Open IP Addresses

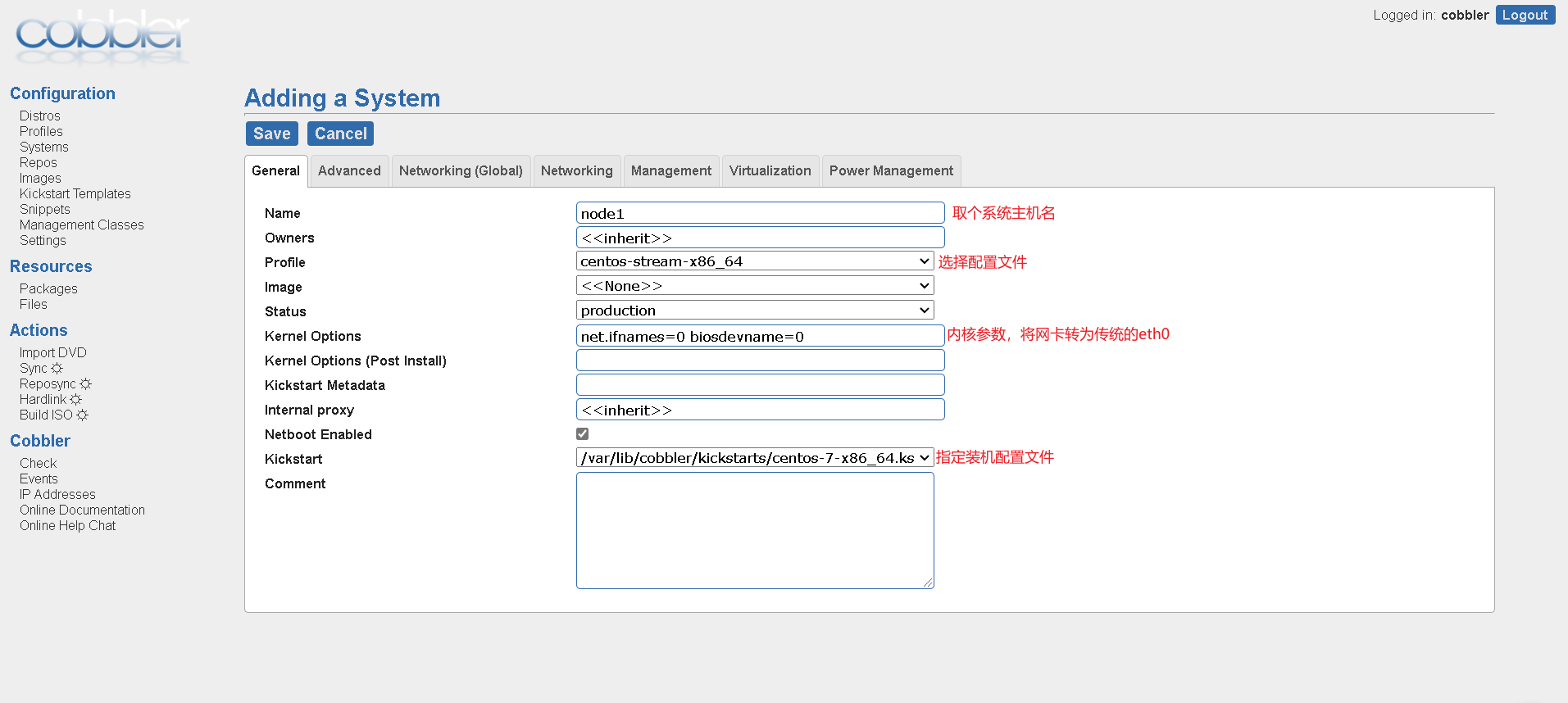[57, 495]
